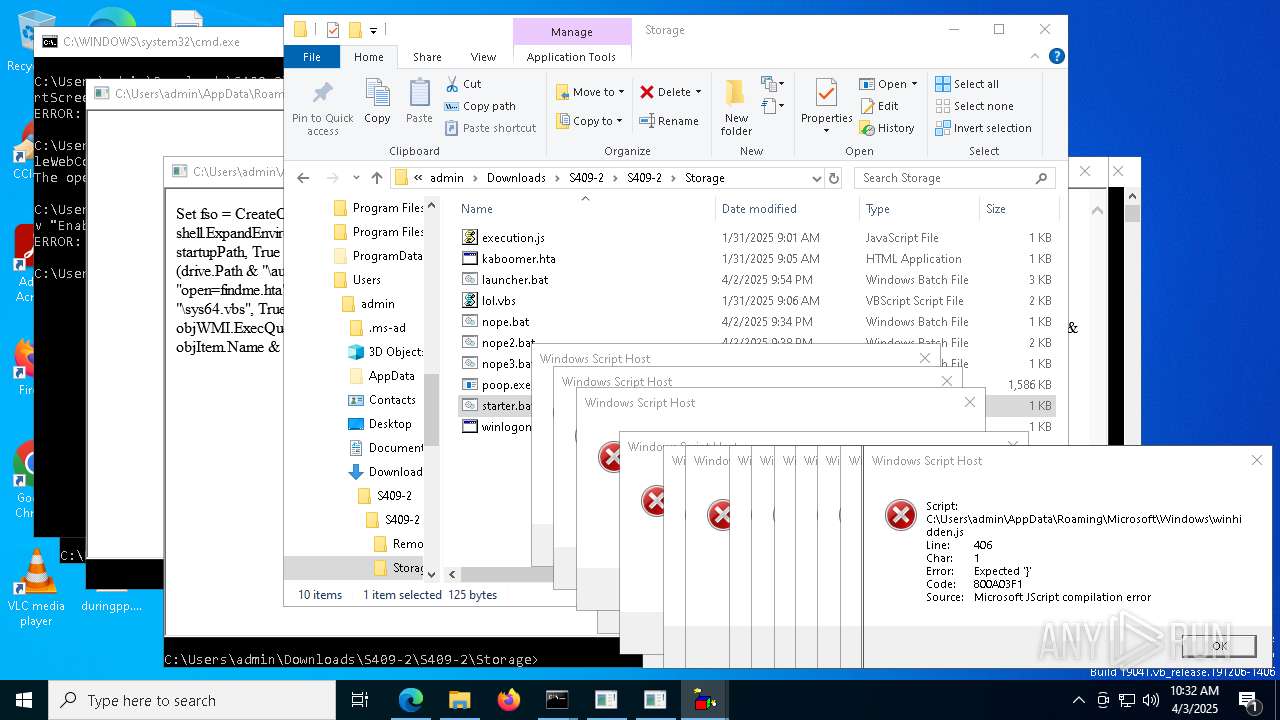Click the Edit command in ribbon
Screen dimensions: 1280x720
(879, 106)
